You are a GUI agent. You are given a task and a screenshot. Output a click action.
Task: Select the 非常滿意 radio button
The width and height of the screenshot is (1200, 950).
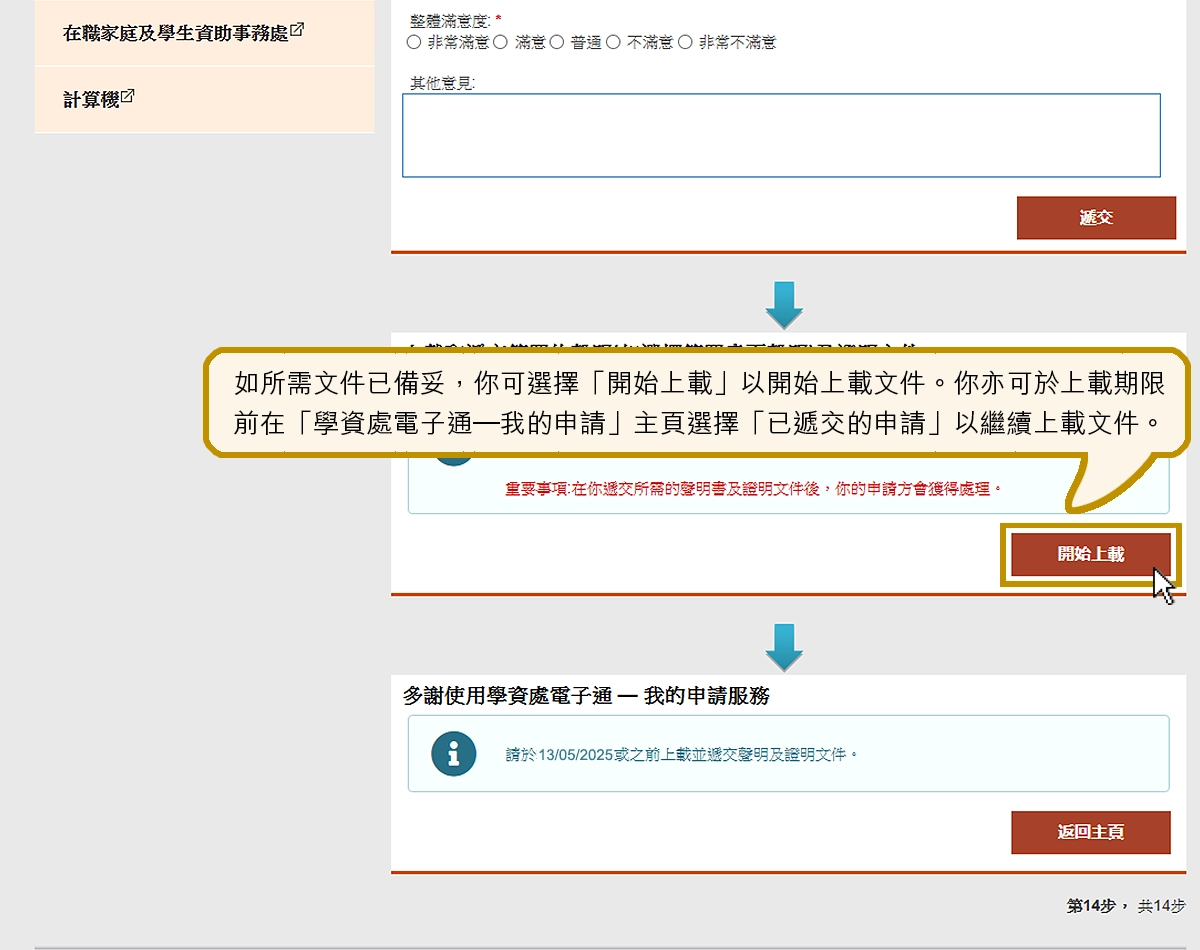point(414,43)
